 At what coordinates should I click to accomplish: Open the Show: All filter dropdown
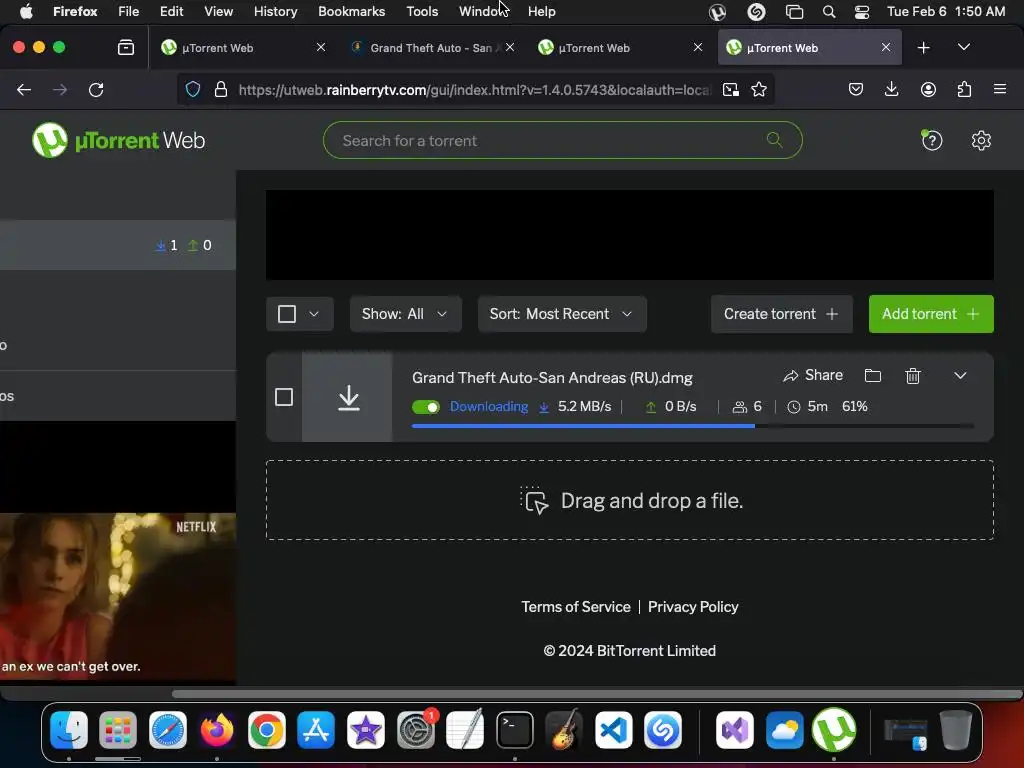406,314
